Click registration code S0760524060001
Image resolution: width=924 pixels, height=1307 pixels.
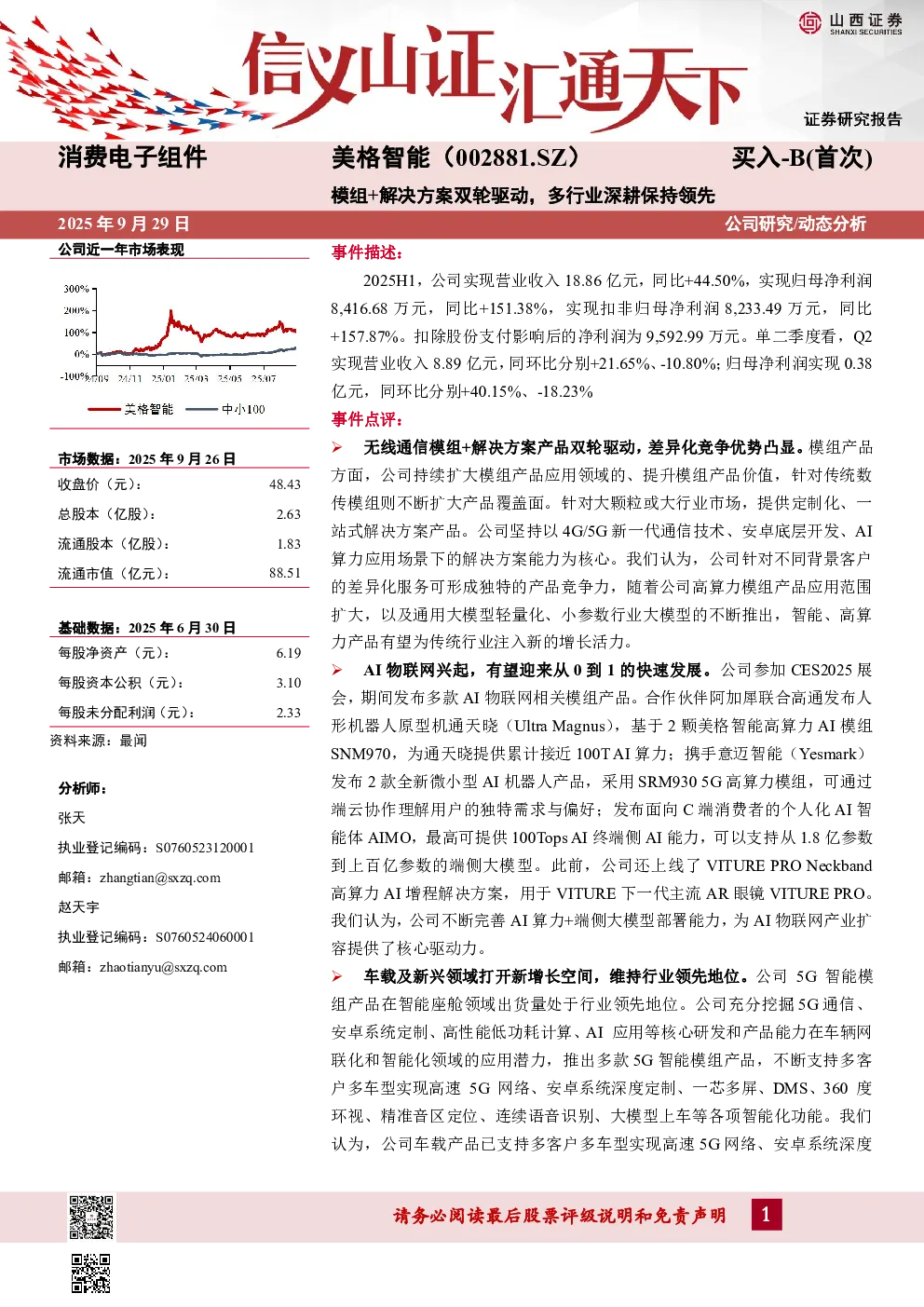pos(205,937)
